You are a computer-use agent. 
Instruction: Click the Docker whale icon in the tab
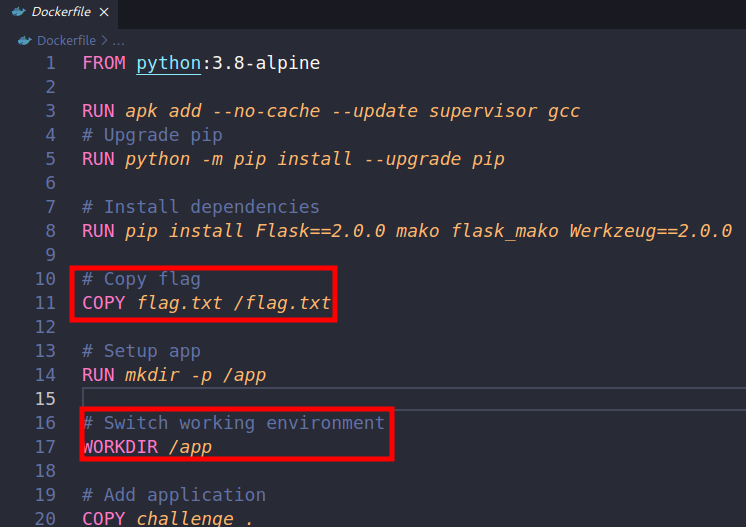click(x=17, y=12)
